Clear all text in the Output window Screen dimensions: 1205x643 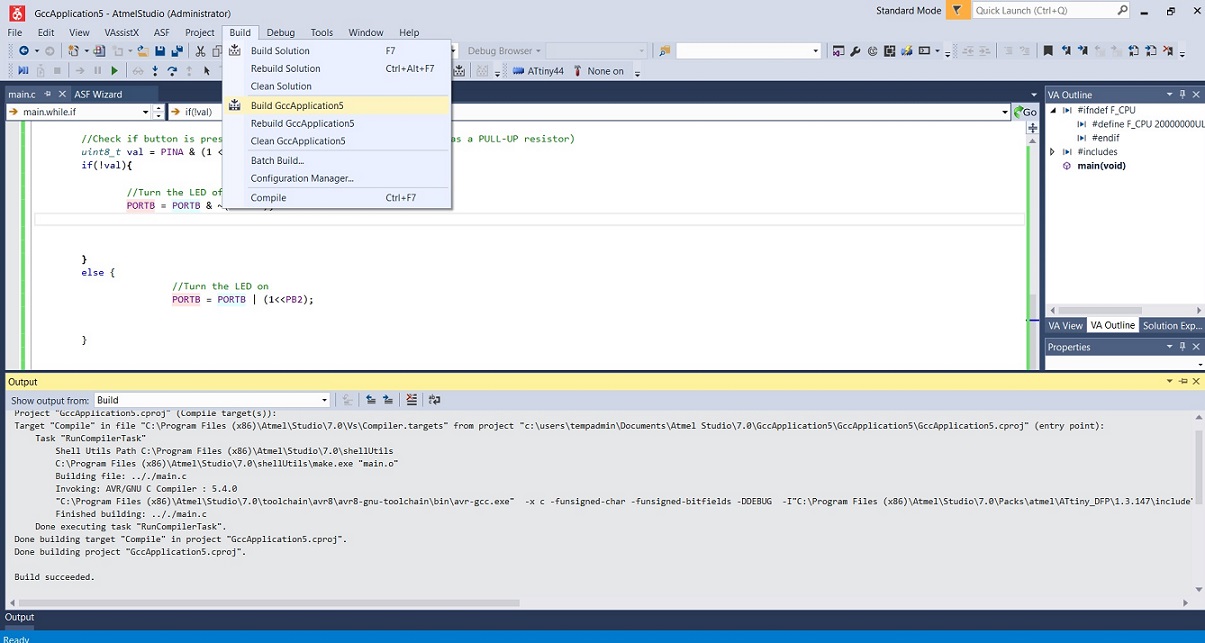pos(411,399)
